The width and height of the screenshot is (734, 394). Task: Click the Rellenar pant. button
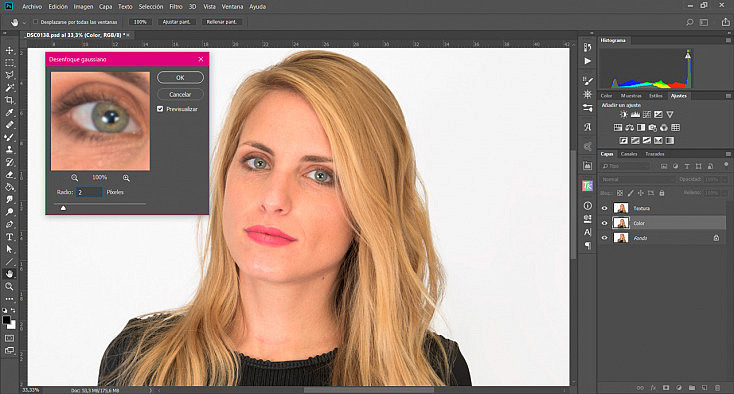221,22
